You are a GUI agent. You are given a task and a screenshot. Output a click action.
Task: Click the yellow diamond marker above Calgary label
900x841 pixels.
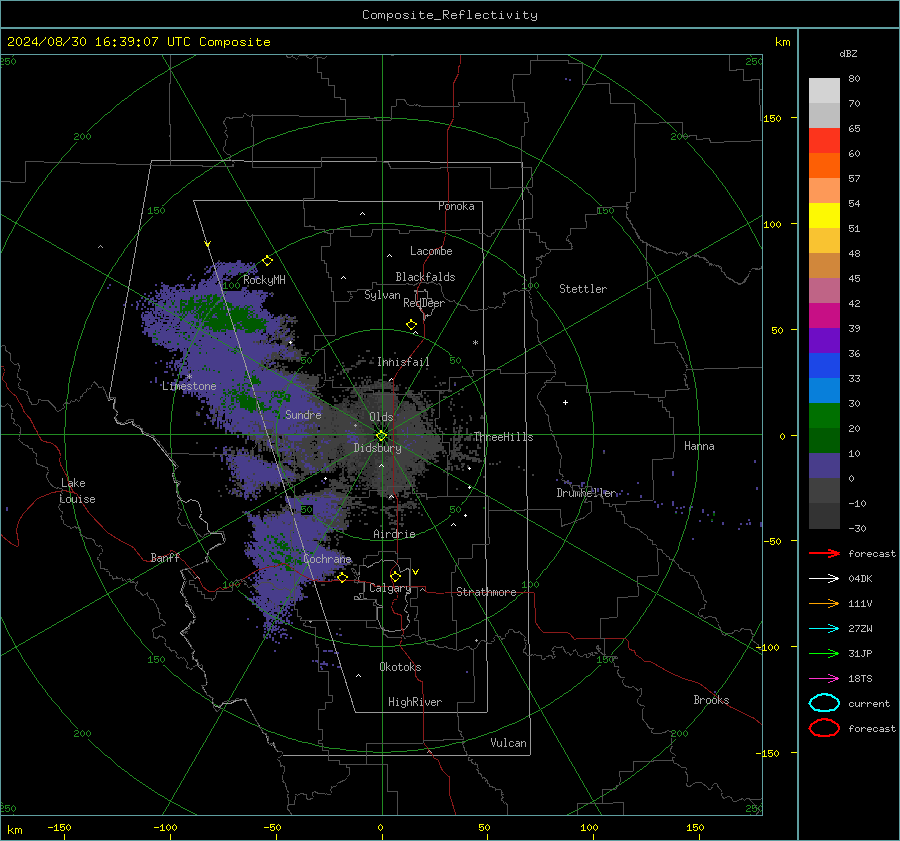395,576
